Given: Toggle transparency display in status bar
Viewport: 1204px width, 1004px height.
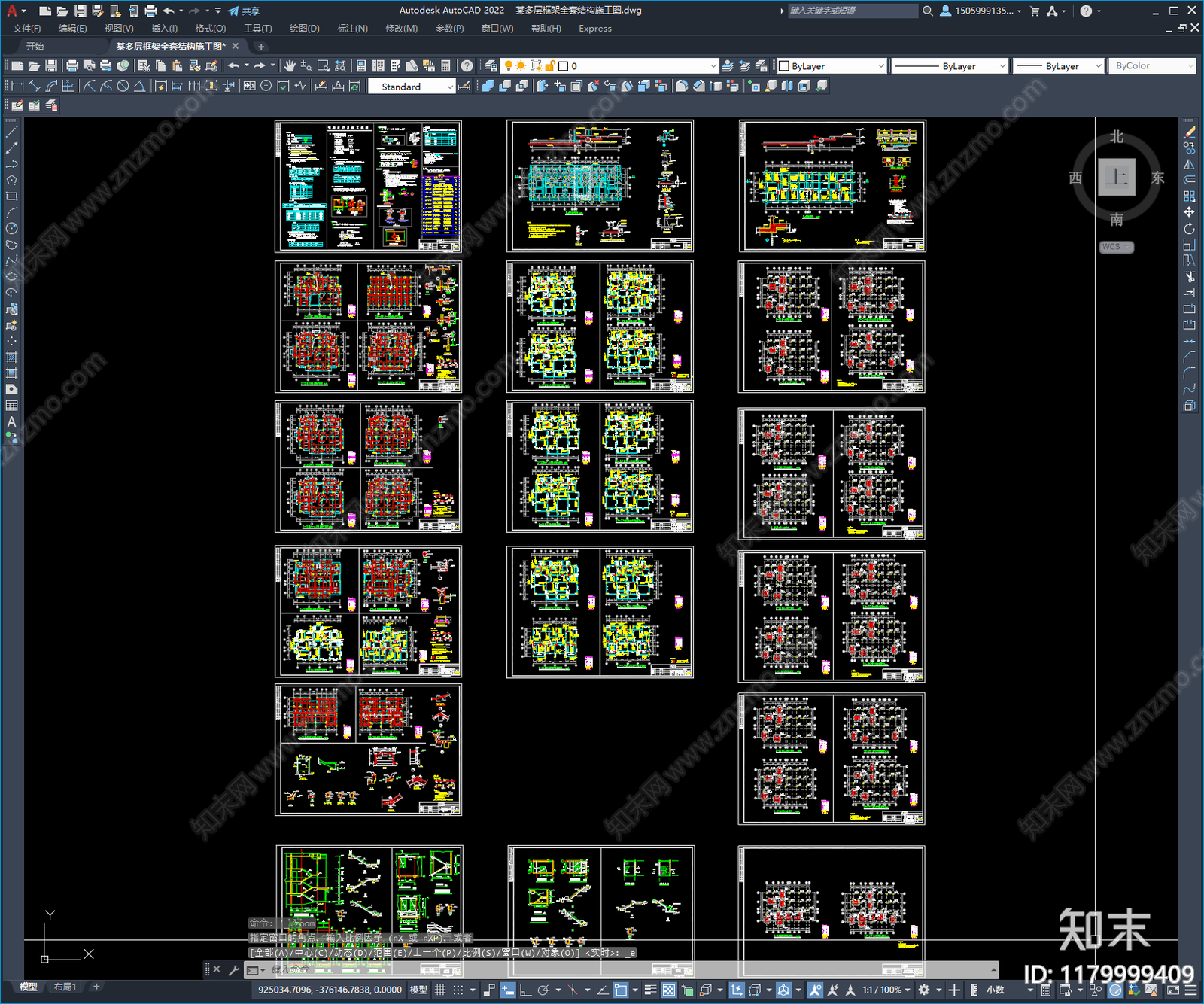Looking at the screenshot, I should 668,990.
